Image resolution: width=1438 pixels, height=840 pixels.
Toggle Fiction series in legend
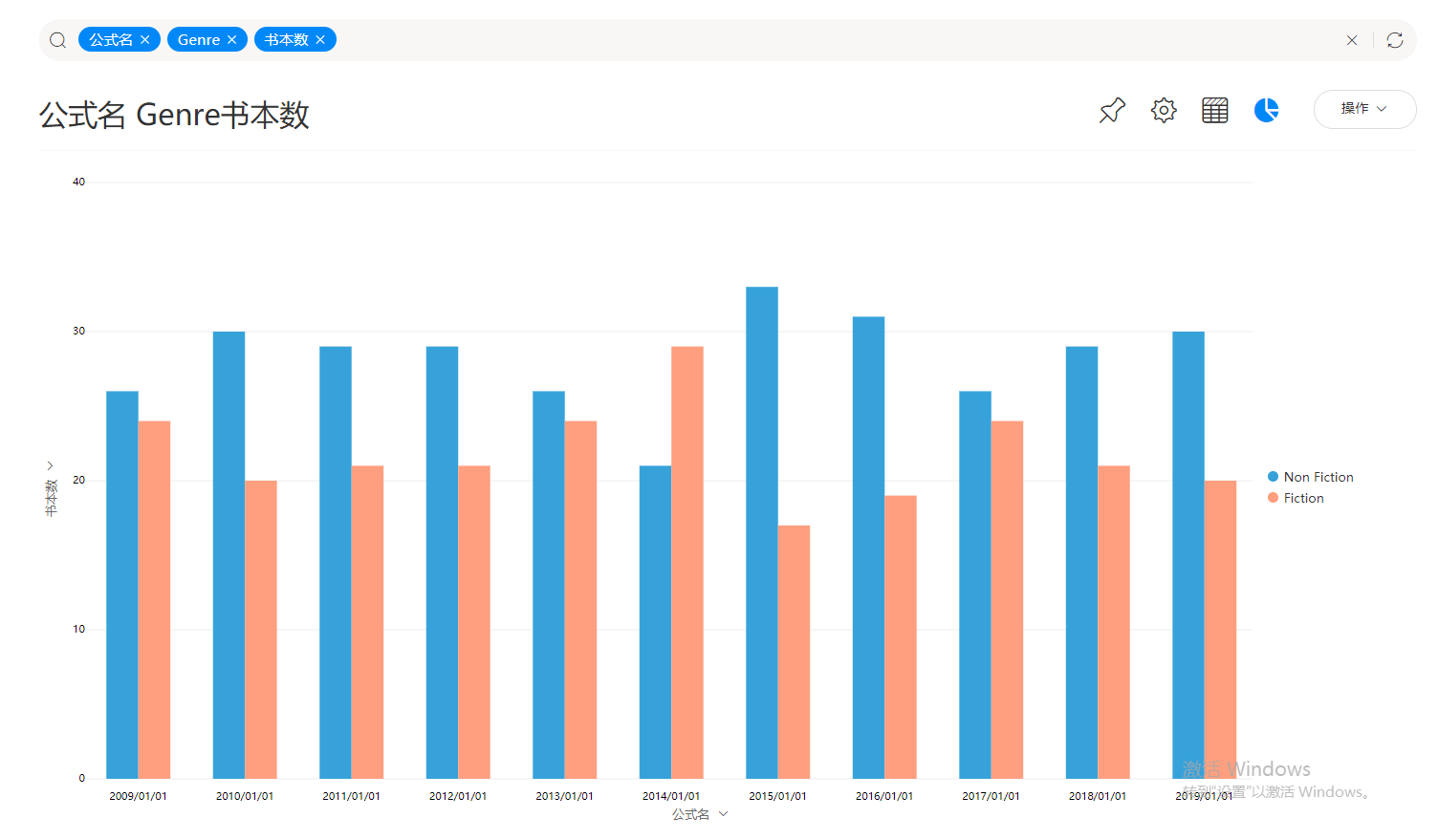click(x=1303, y=498)
